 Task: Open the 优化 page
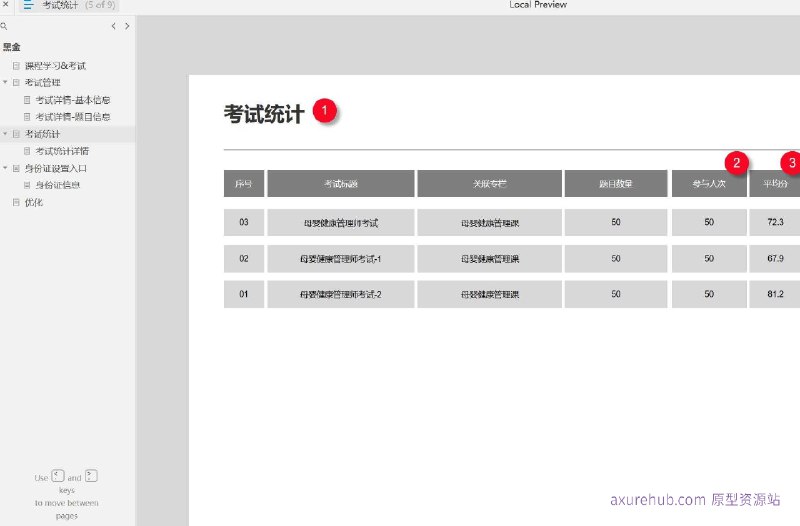pos(34,203)
